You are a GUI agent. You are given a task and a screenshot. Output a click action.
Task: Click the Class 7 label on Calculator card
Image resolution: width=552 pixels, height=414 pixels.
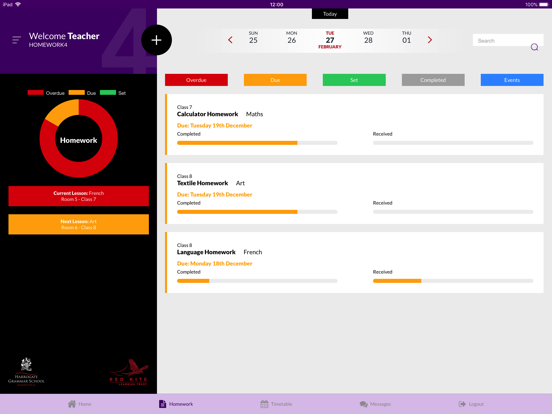point(184,107)
